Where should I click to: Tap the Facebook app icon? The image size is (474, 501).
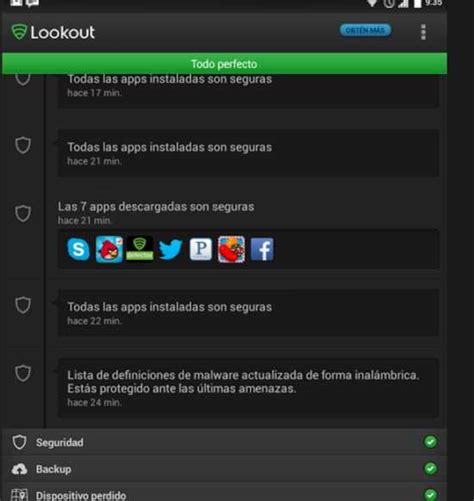point(262,249)
